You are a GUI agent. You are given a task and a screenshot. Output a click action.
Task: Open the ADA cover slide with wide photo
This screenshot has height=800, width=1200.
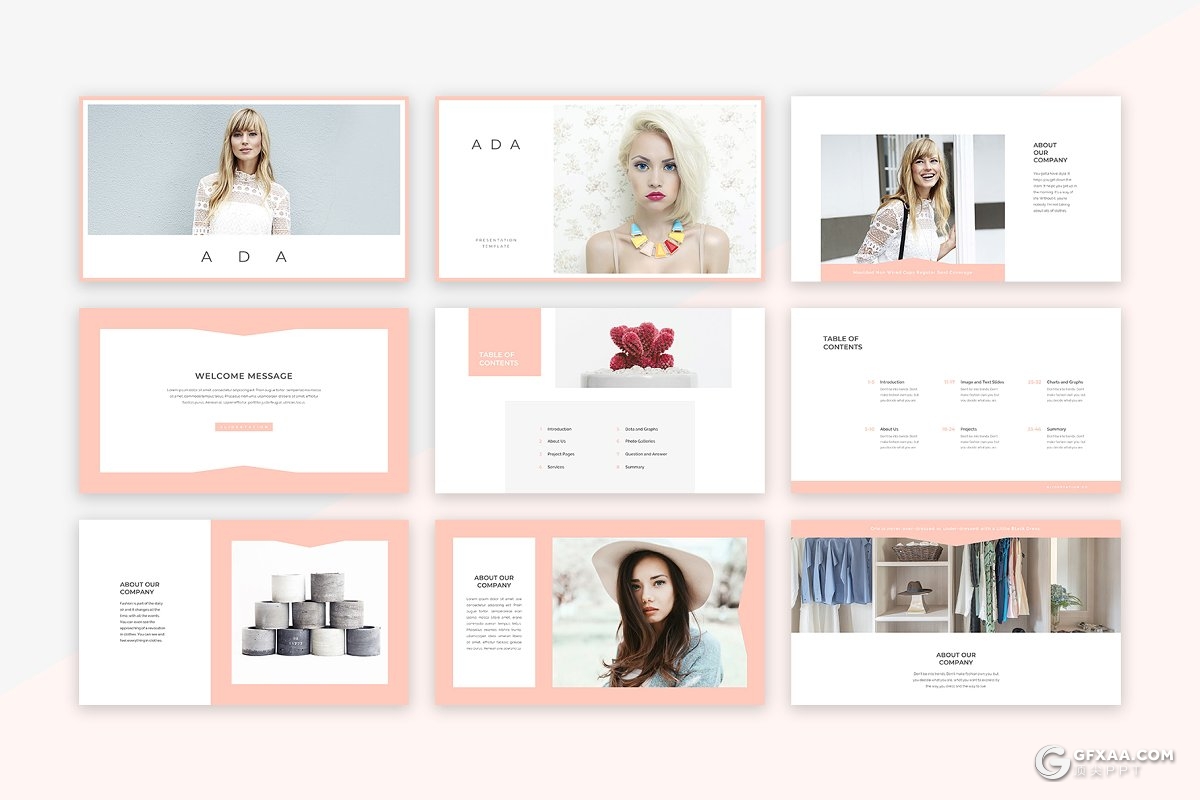click(x=244, y=188)
